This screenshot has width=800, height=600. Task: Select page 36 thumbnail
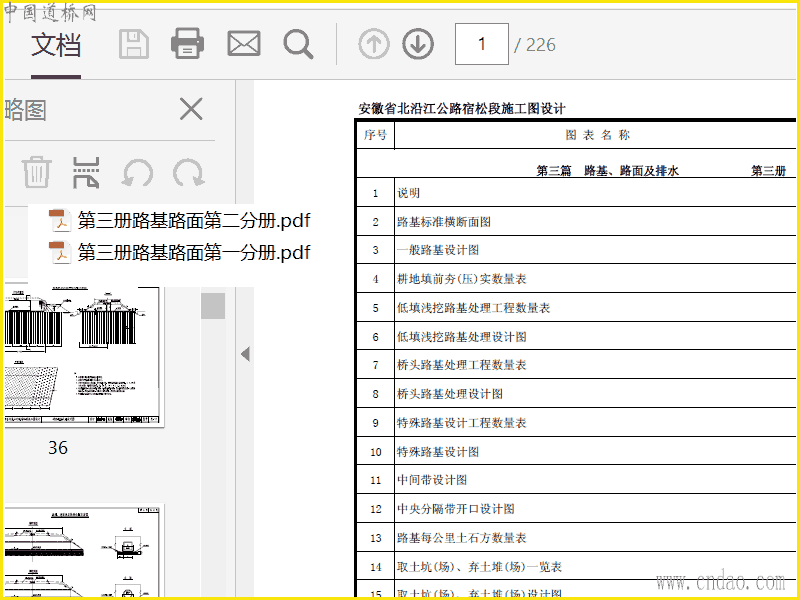(x=84, y=356)
